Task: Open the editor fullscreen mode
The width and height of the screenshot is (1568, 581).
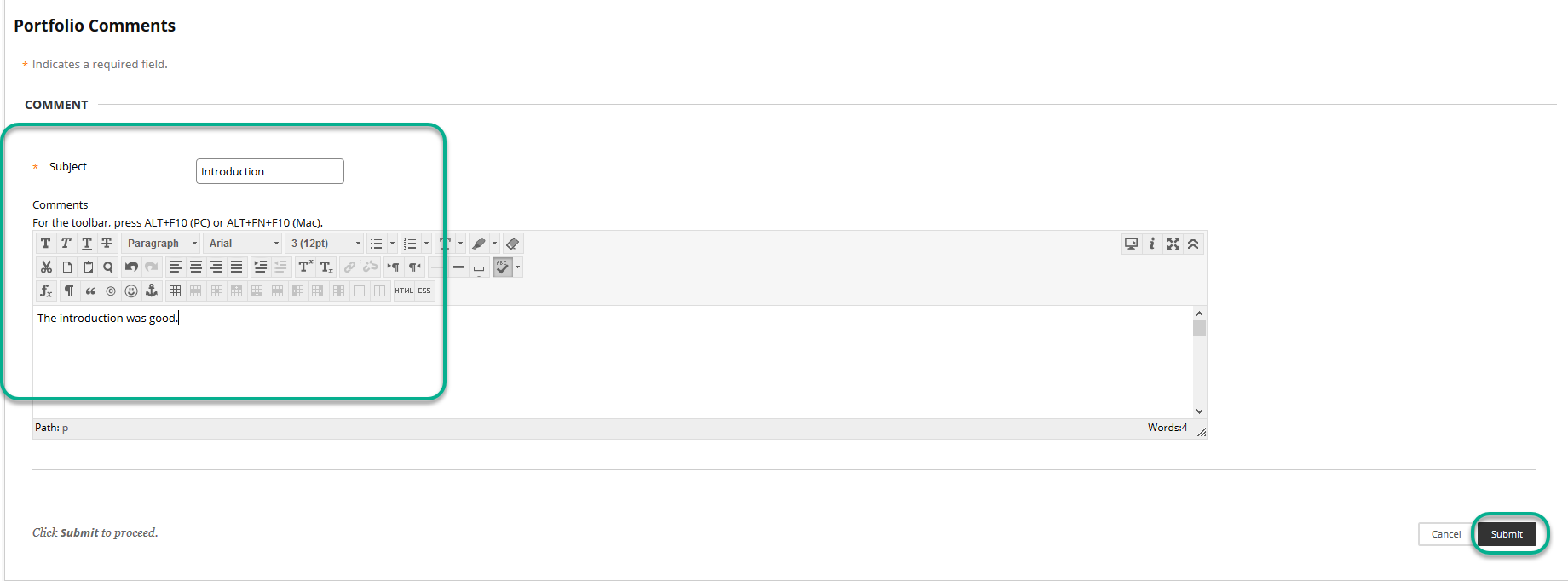Action: (x=1173, y=244)
